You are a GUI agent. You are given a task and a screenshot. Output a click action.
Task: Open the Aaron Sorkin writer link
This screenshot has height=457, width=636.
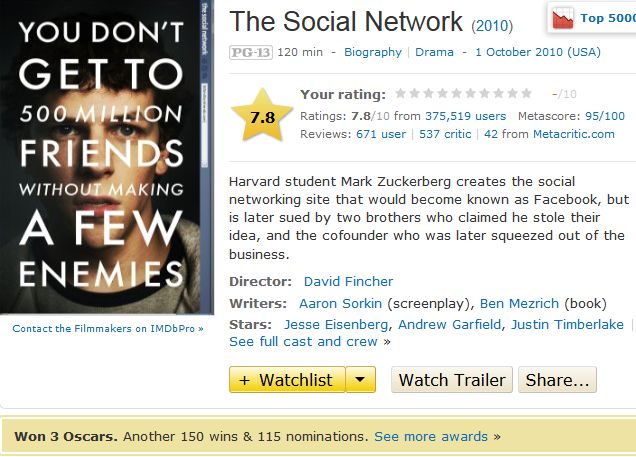click(x=341, y=303)
